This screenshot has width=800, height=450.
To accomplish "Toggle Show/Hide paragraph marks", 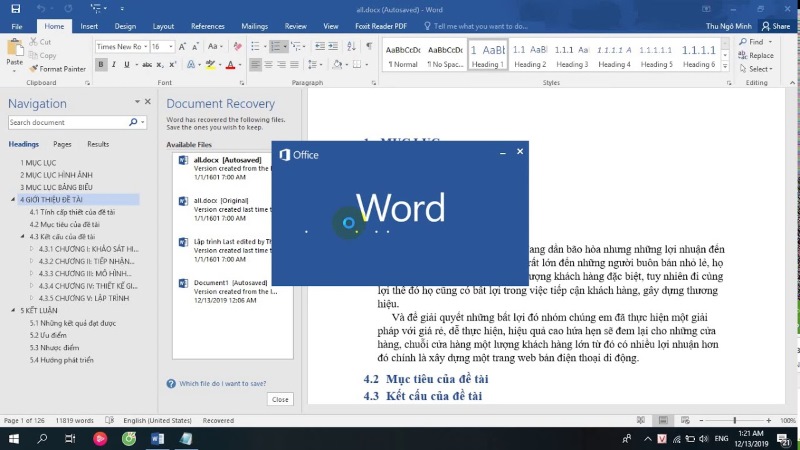I will coord(369,46).
